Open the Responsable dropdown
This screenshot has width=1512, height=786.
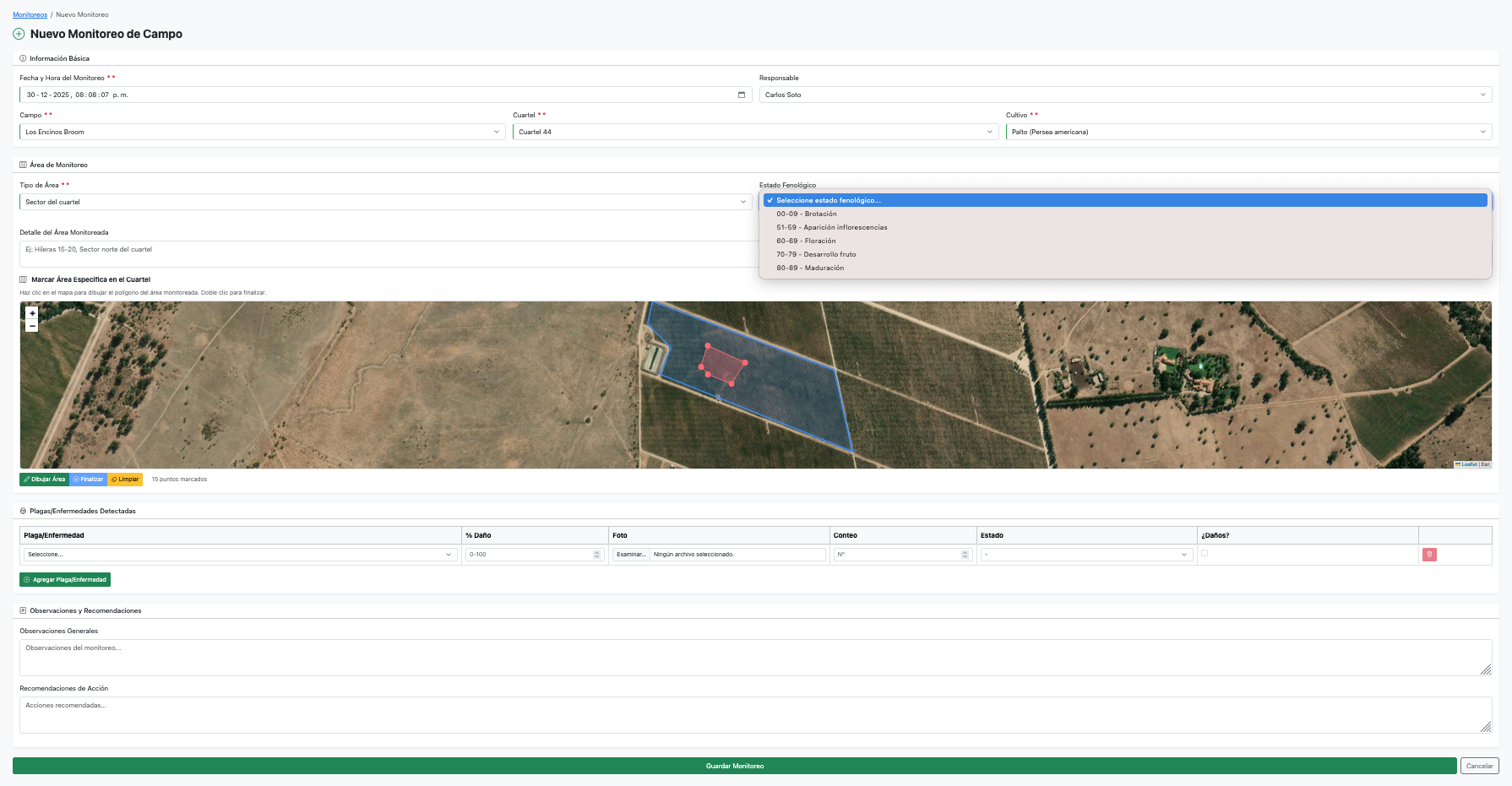(1125, 95)
